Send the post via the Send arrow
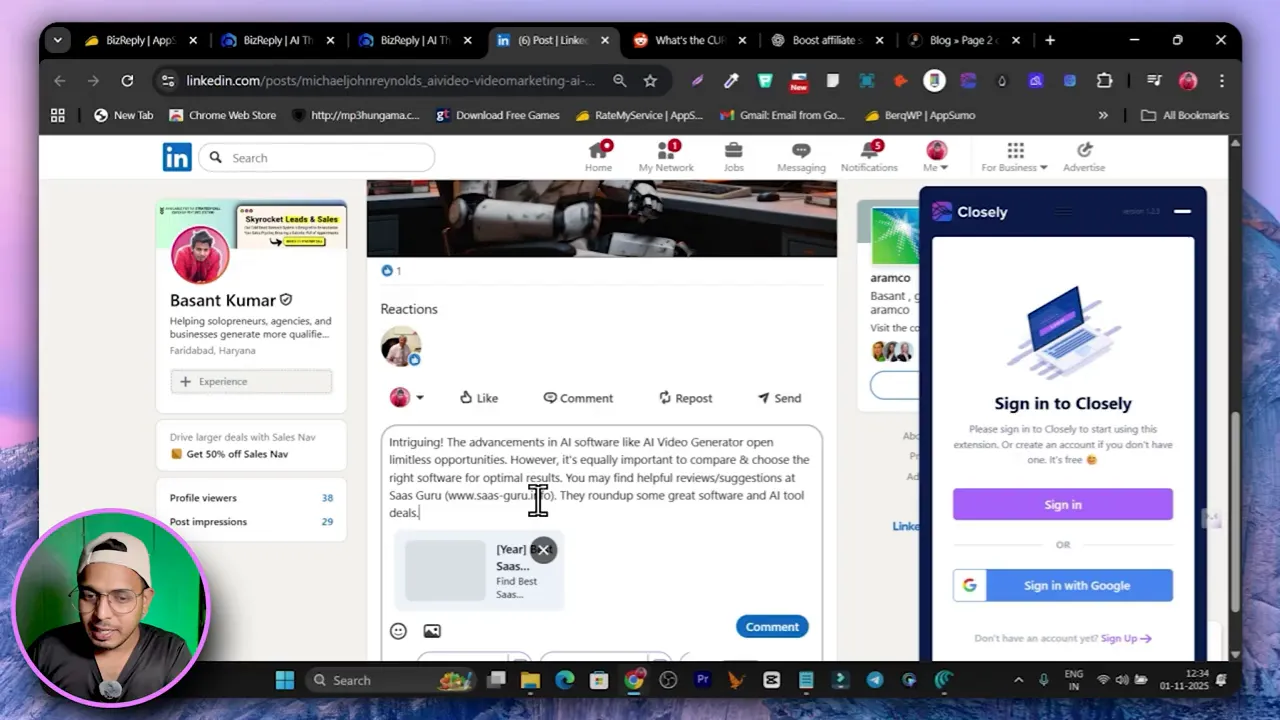 (x=779, y=397)
